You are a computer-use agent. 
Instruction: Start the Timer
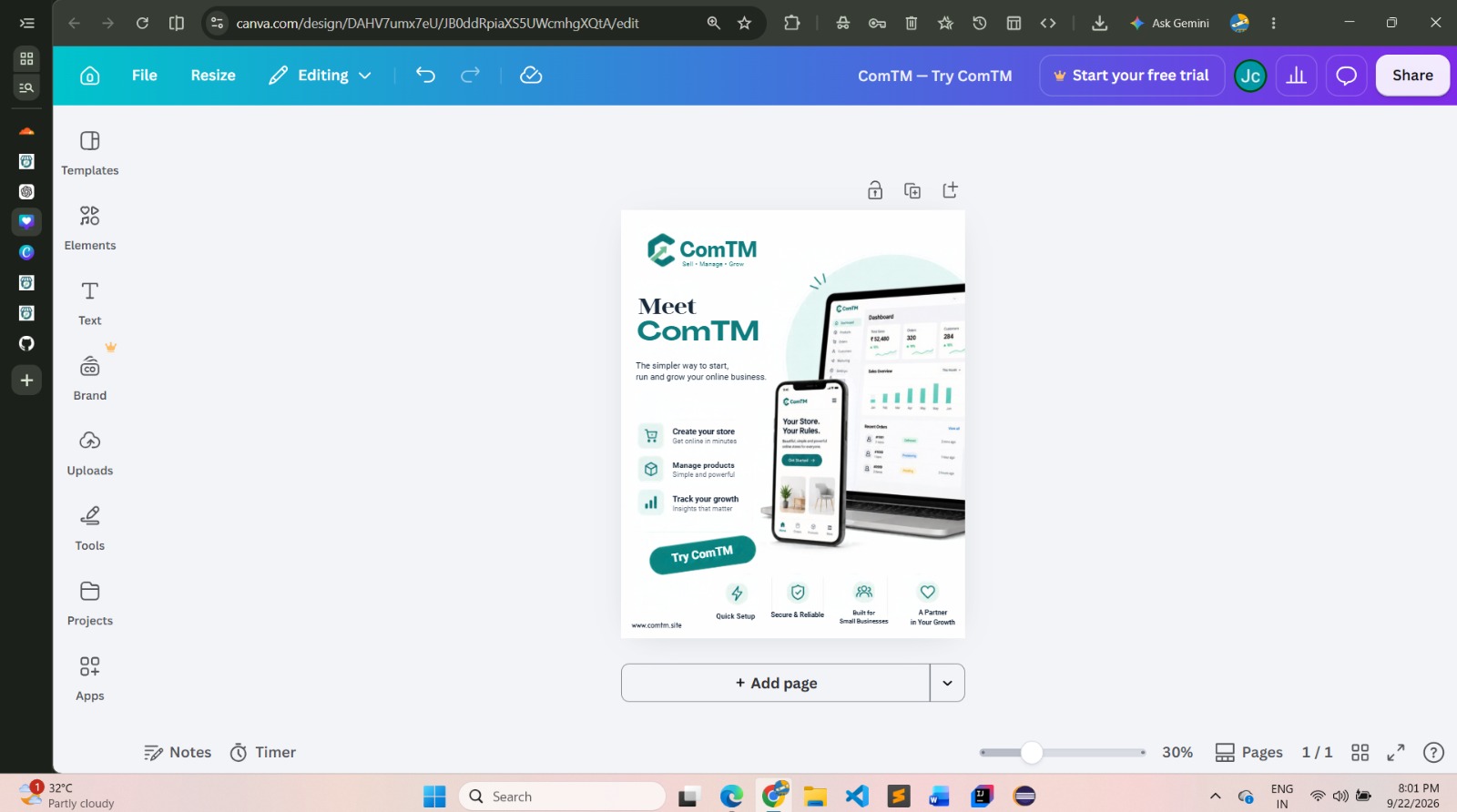click(262, 752)
